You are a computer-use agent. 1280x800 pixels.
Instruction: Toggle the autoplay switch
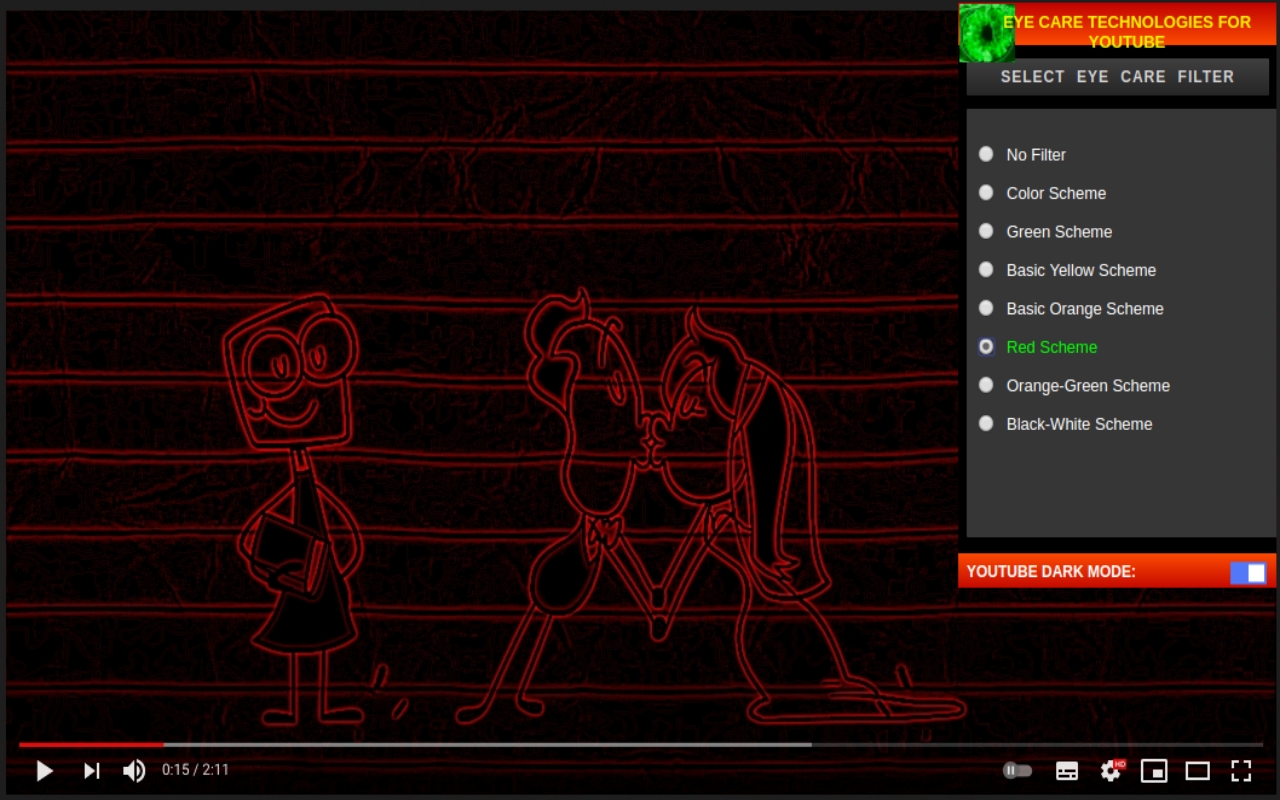click(1017, 770)
